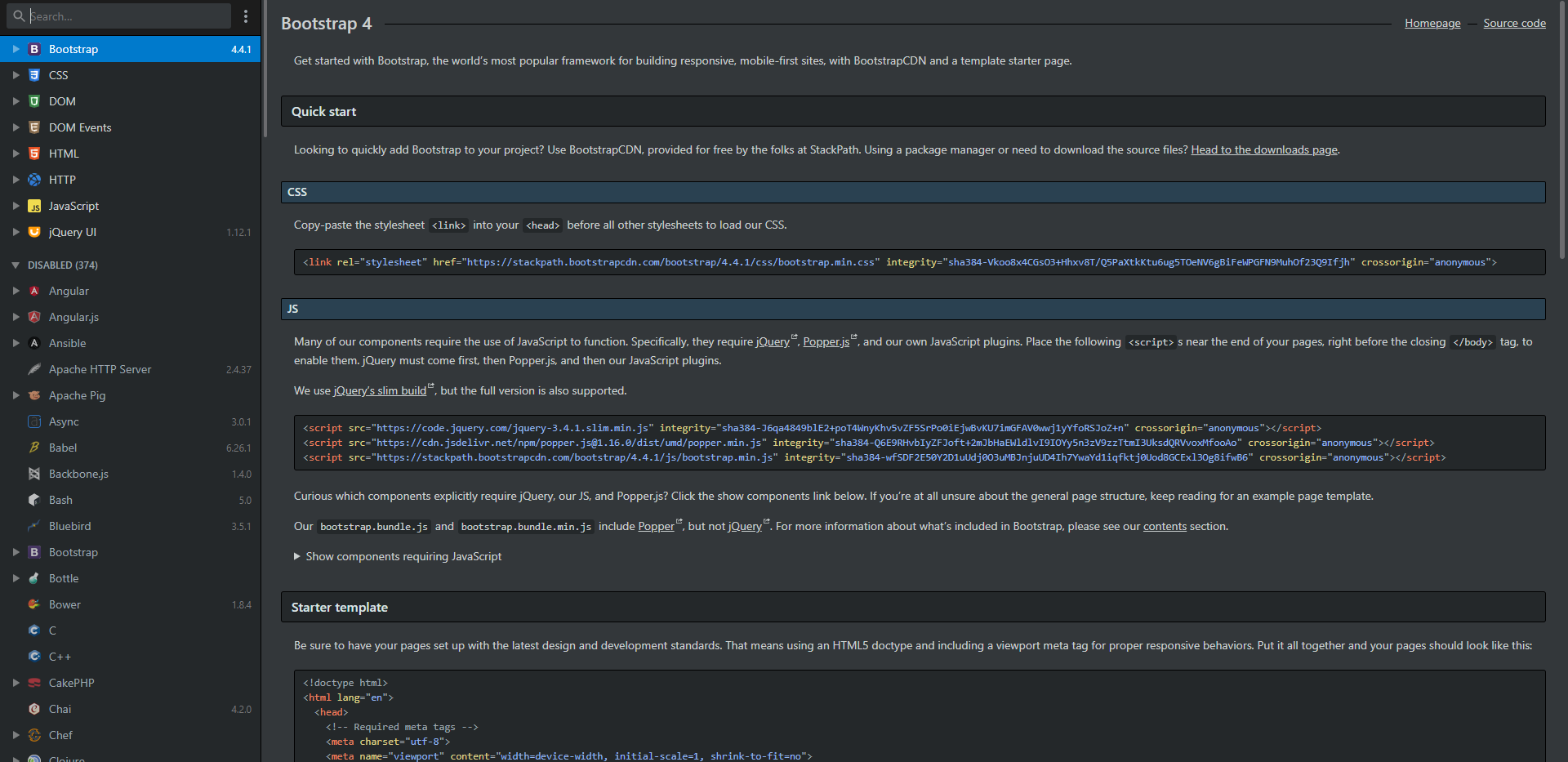1568x762 pixels.
Task: Click the Bash icon
Action: (x=34, y=500)
